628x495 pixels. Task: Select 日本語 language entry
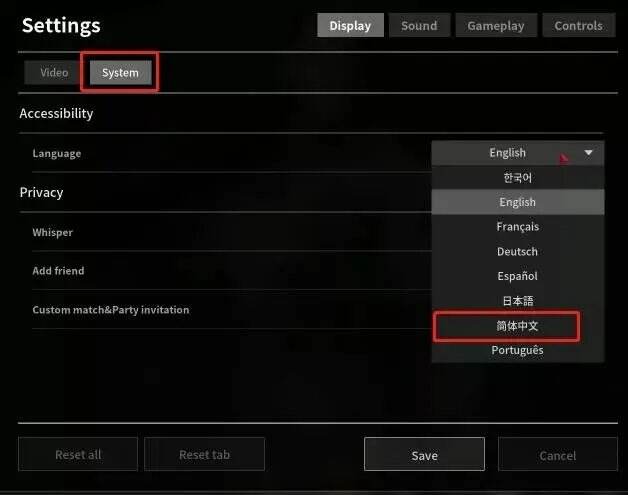click(517, 301)
